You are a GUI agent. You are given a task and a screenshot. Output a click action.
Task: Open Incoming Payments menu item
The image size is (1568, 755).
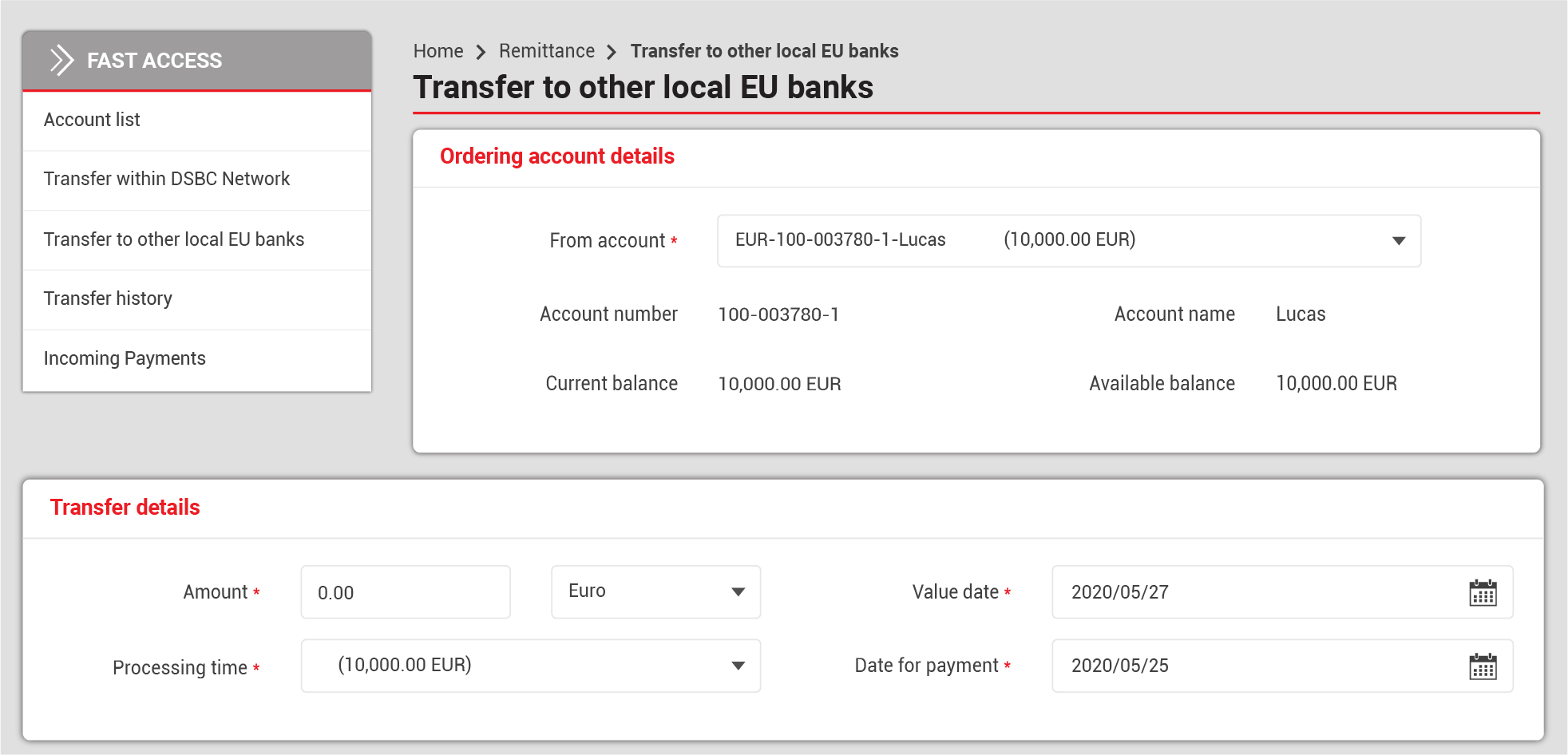[x=125, y=358]
